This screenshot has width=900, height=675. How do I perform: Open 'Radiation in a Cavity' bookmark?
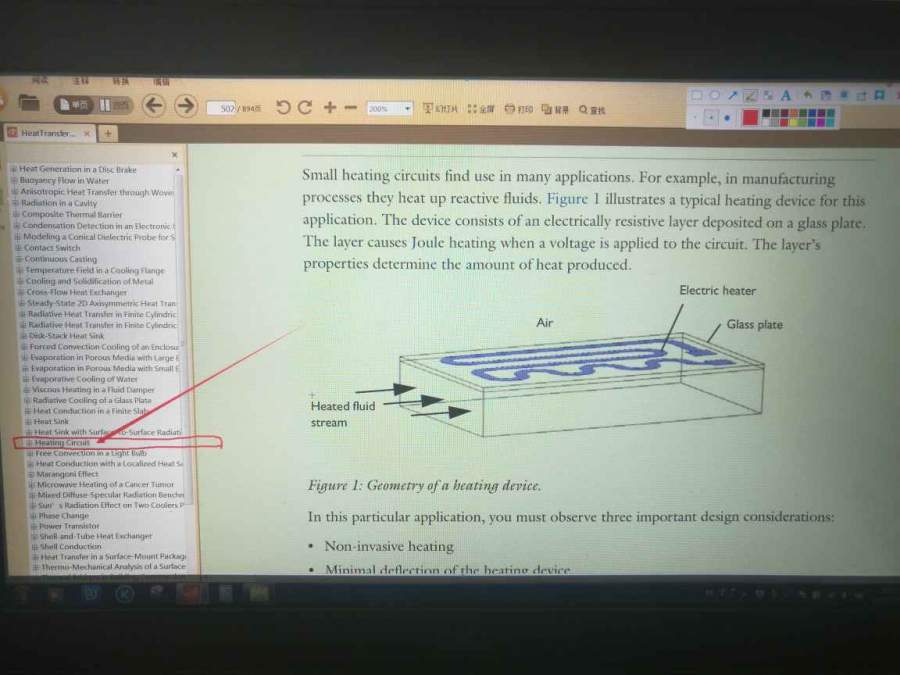(x=59, y=203)
